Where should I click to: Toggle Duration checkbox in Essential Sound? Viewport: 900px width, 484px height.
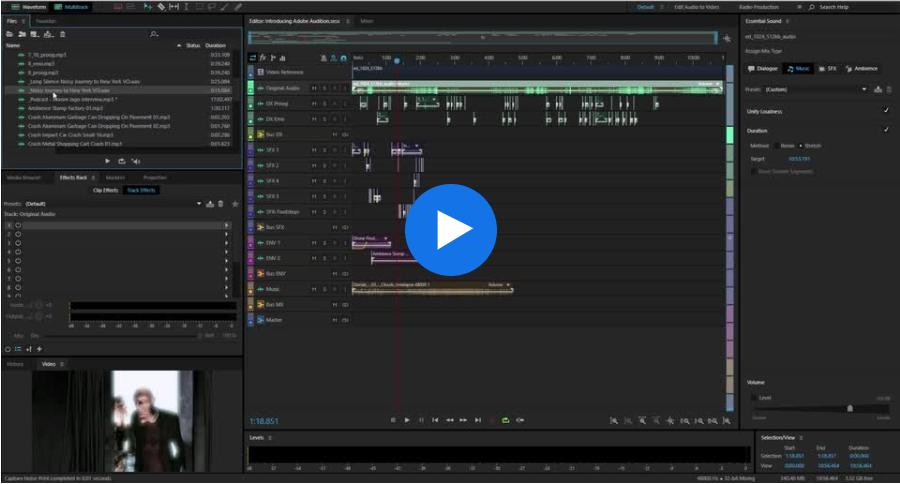(x=886, y=130)
